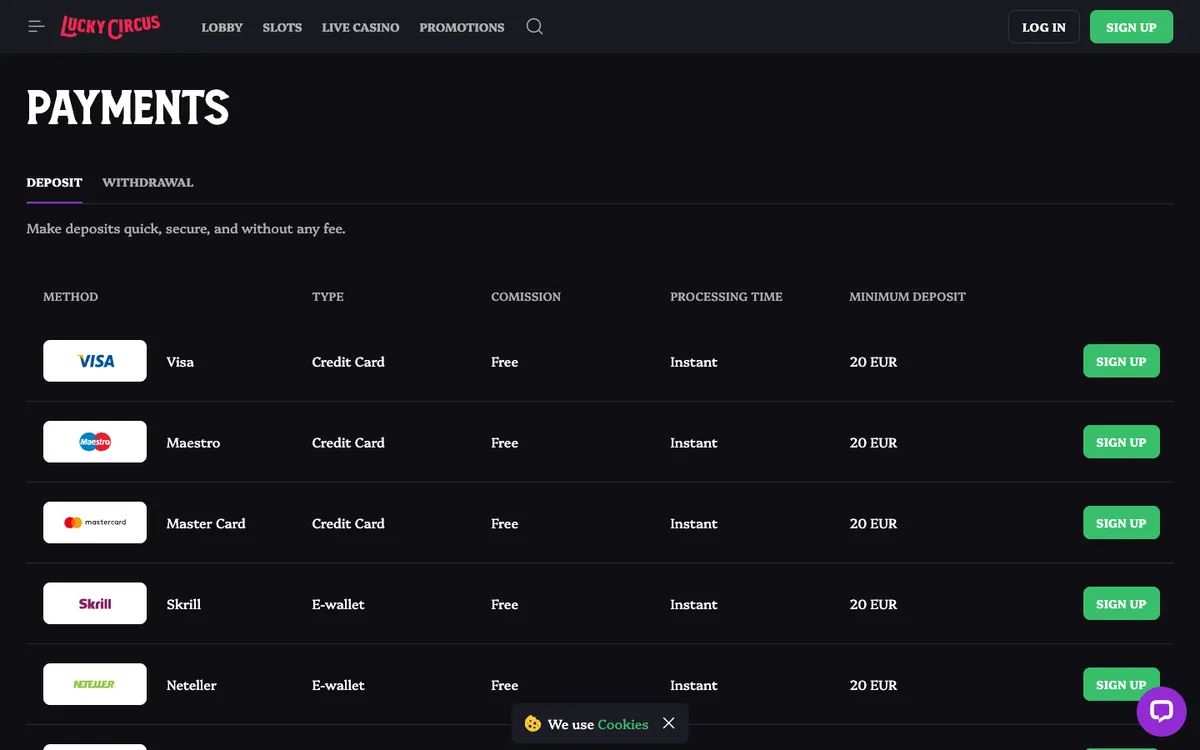Click Free in the Maestro row
This screenshot has height=750, width=1200.
coord(505,443)
